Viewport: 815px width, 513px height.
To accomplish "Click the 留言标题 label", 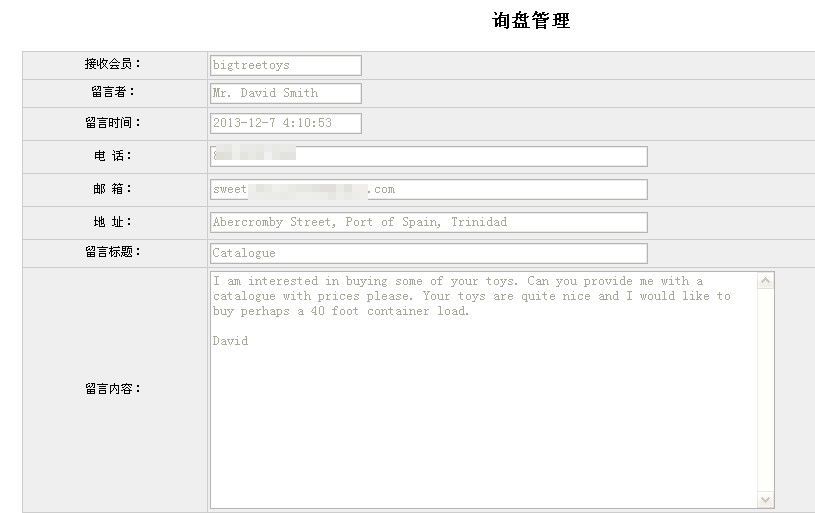I will coord(113,252).
